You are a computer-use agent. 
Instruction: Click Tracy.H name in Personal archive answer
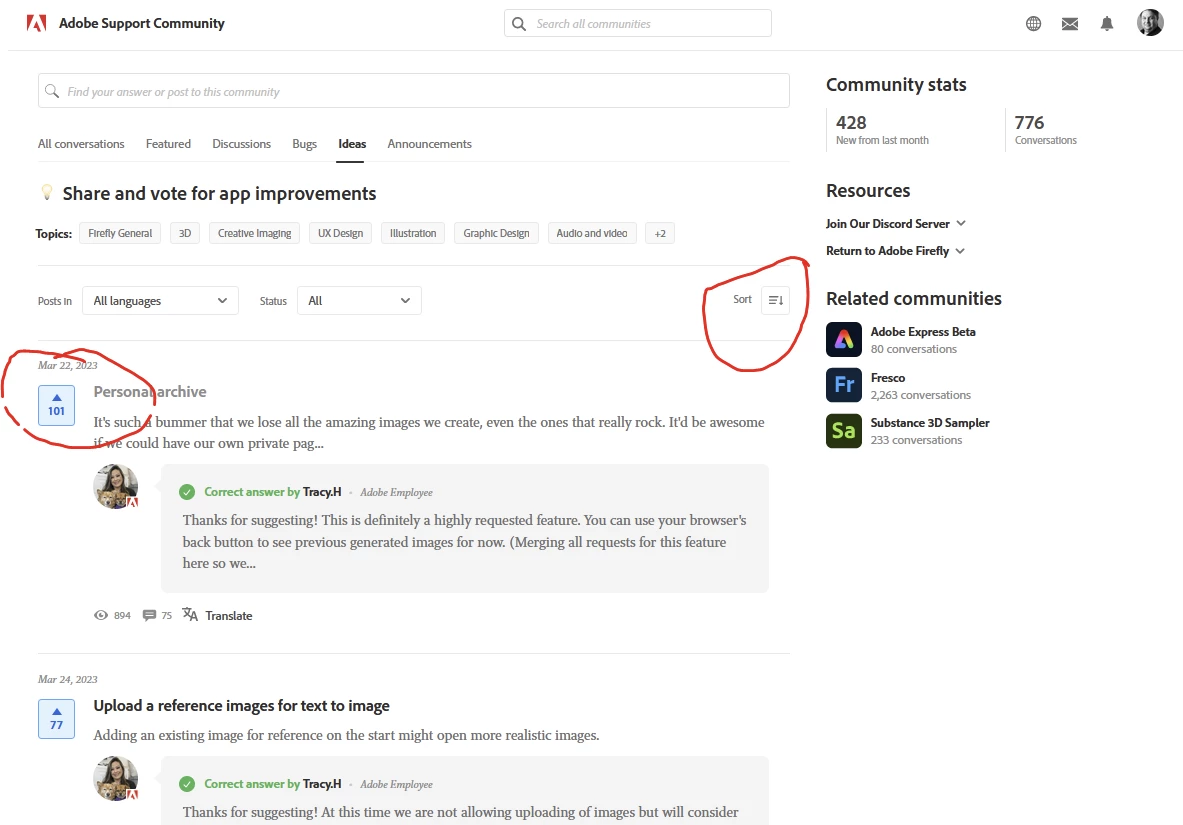point(322,491)
